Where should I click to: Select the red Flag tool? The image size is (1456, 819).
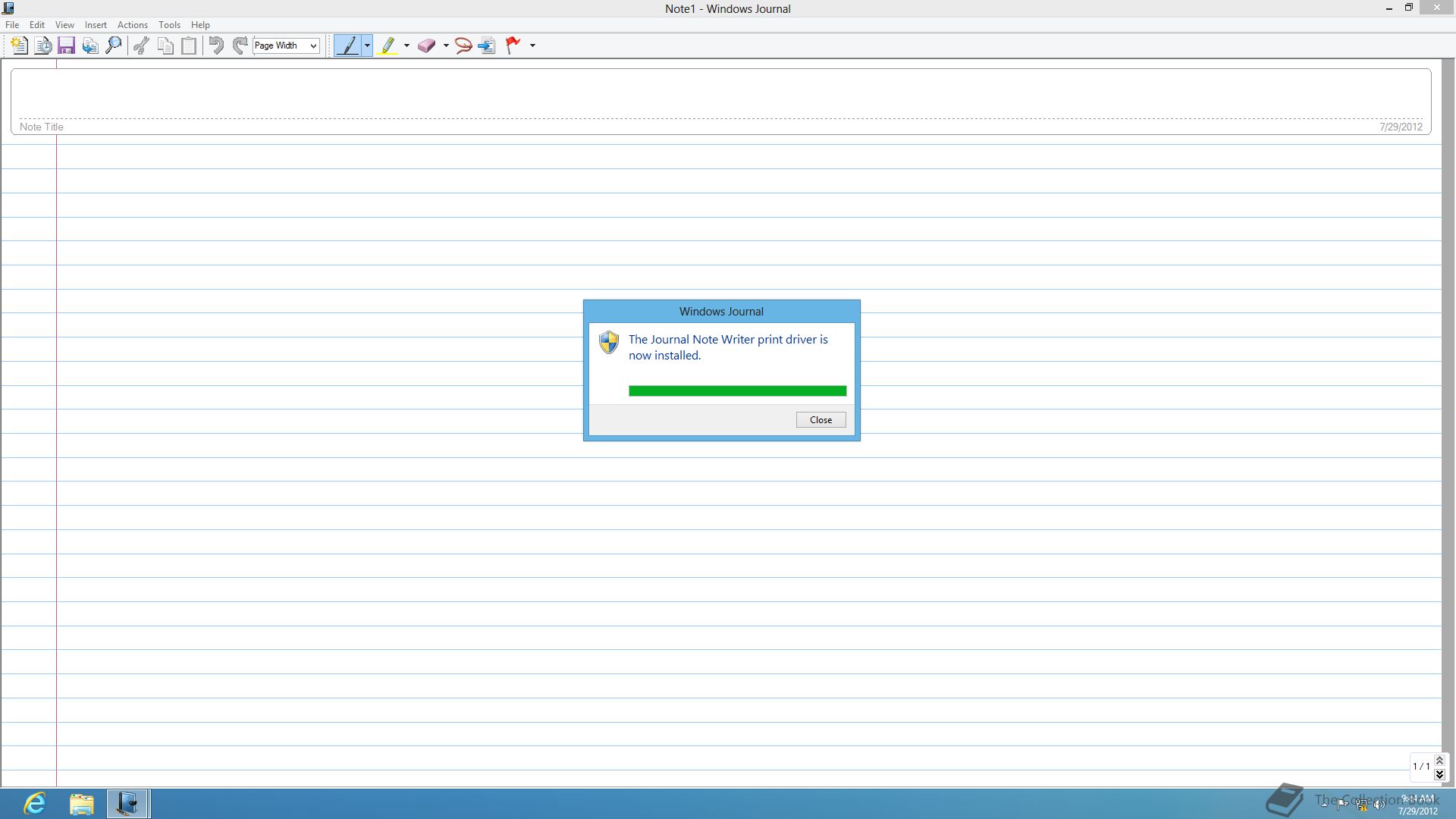pyautogui.click(x=513, y=45)
